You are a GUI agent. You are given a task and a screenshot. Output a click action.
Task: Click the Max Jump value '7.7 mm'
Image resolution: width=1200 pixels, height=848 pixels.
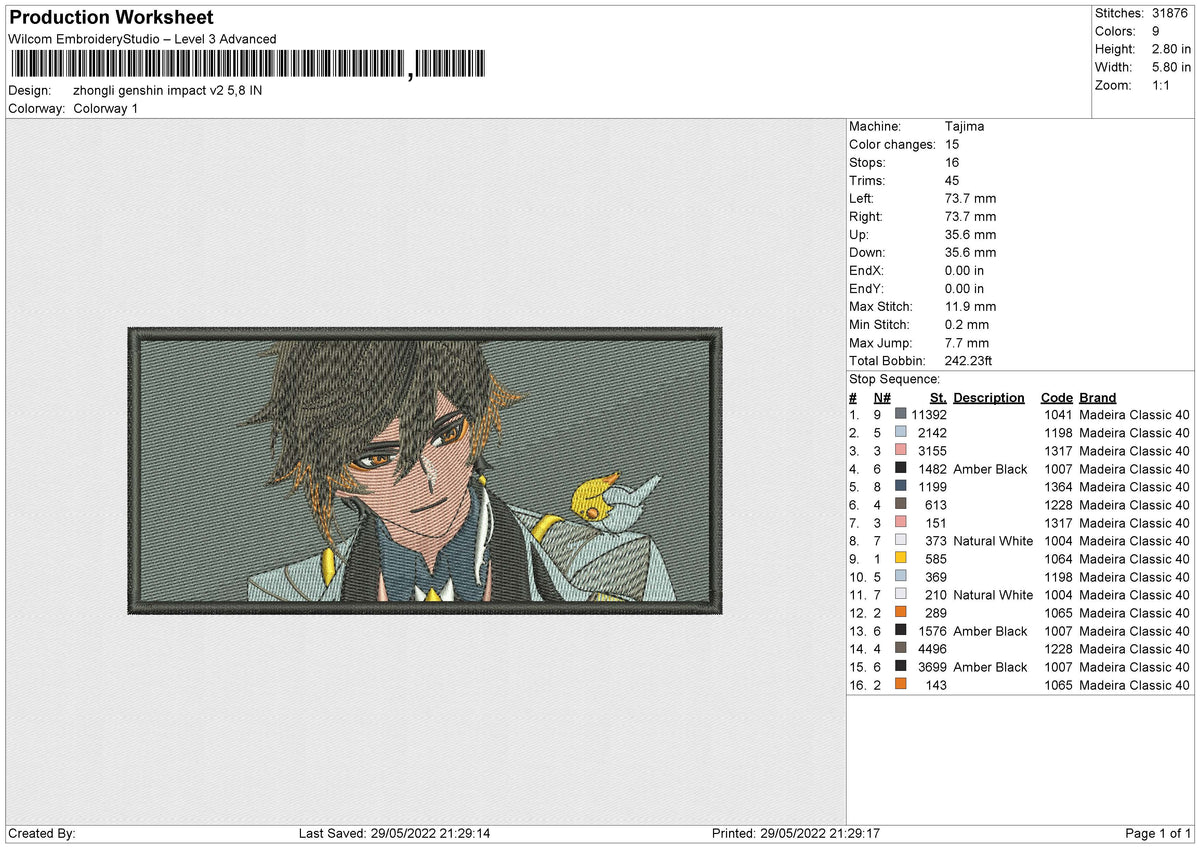pyautogui.click(x=966, y=343)
